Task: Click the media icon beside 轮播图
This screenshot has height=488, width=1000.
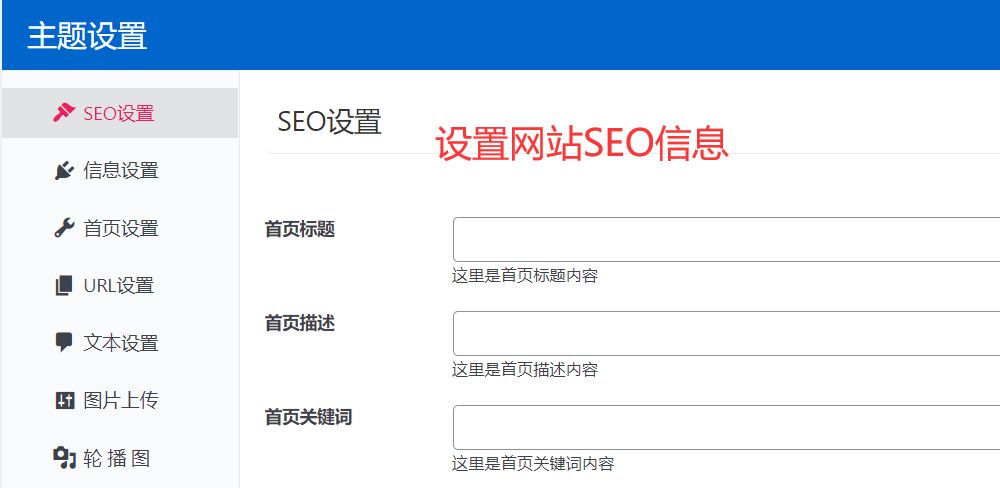Action: pyautogui.click(x=64, y=459)
